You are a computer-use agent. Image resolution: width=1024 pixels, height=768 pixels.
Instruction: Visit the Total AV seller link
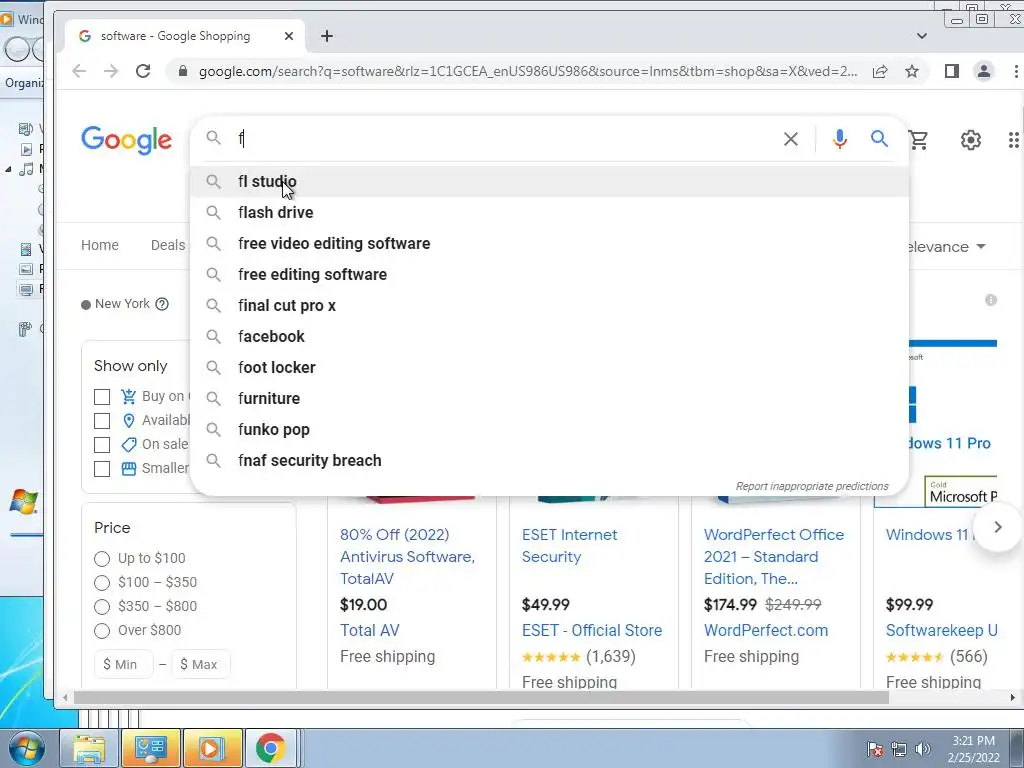coord(370,630)
